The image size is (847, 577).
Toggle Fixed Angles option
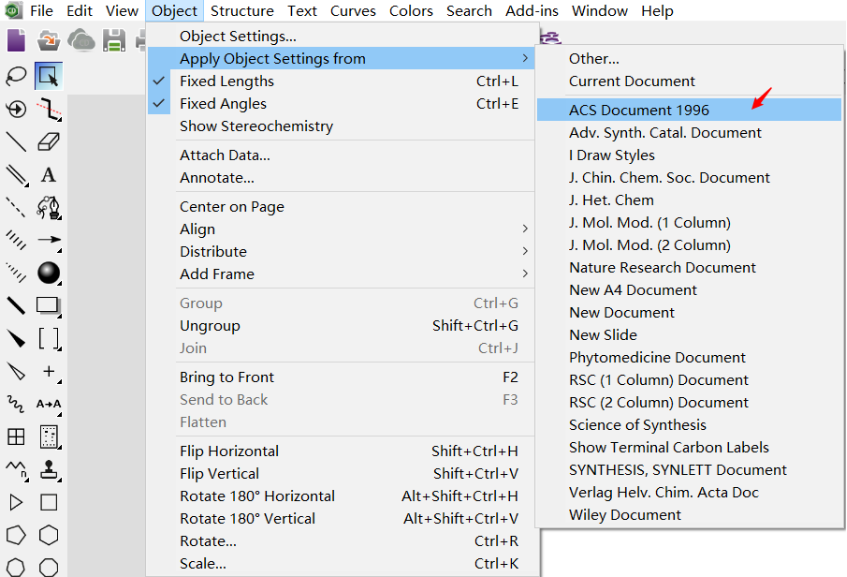[223, 103]
